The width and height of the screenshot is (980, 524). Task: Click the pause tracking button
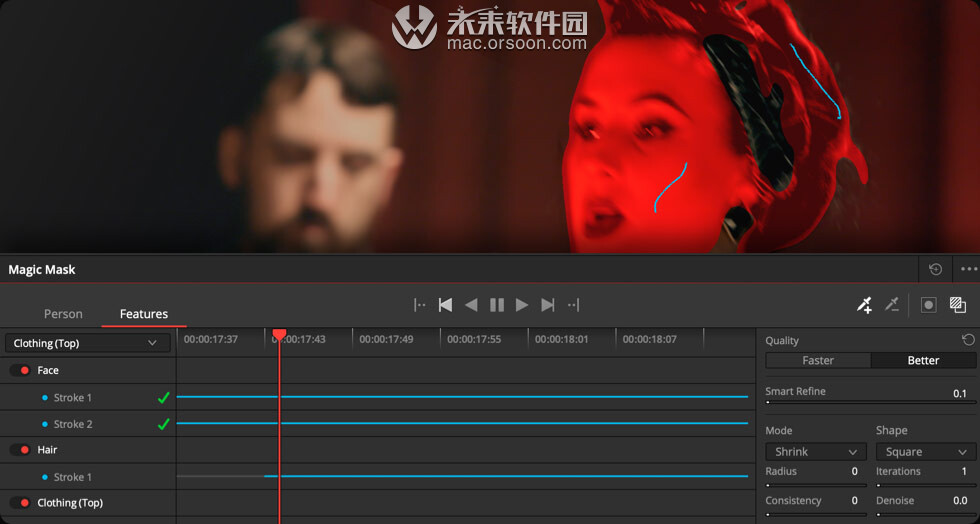[x=497, y=305]
